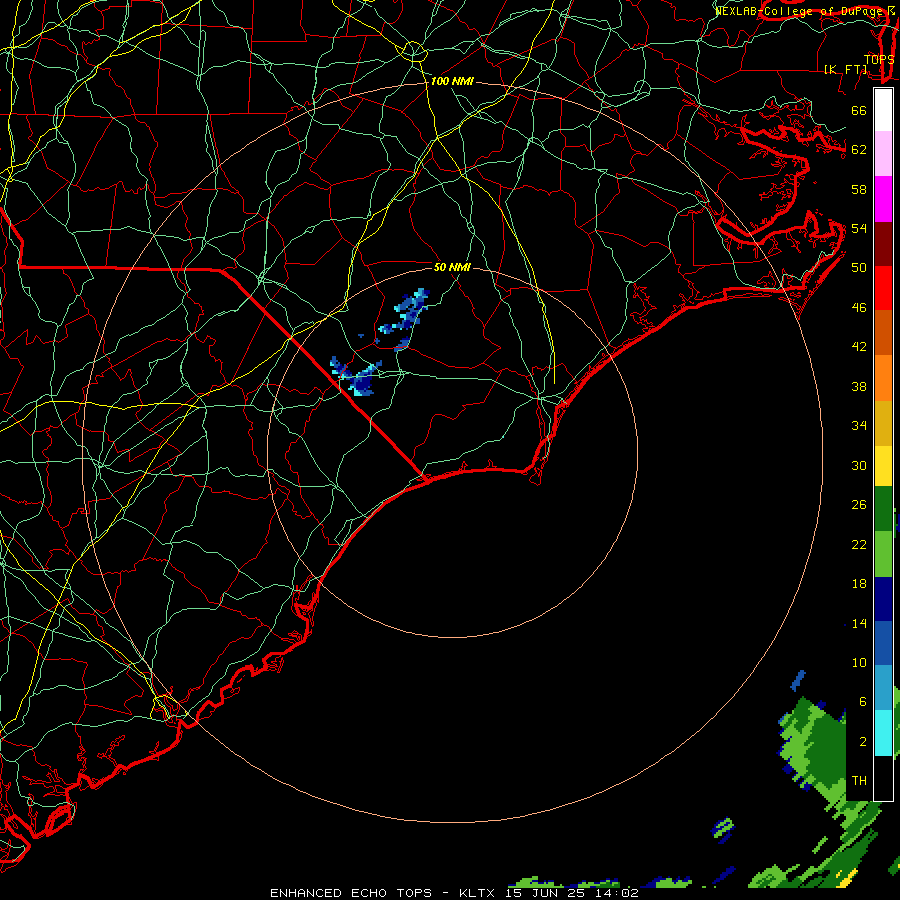Click the 'K FT' units label

[x=846, y=70]
